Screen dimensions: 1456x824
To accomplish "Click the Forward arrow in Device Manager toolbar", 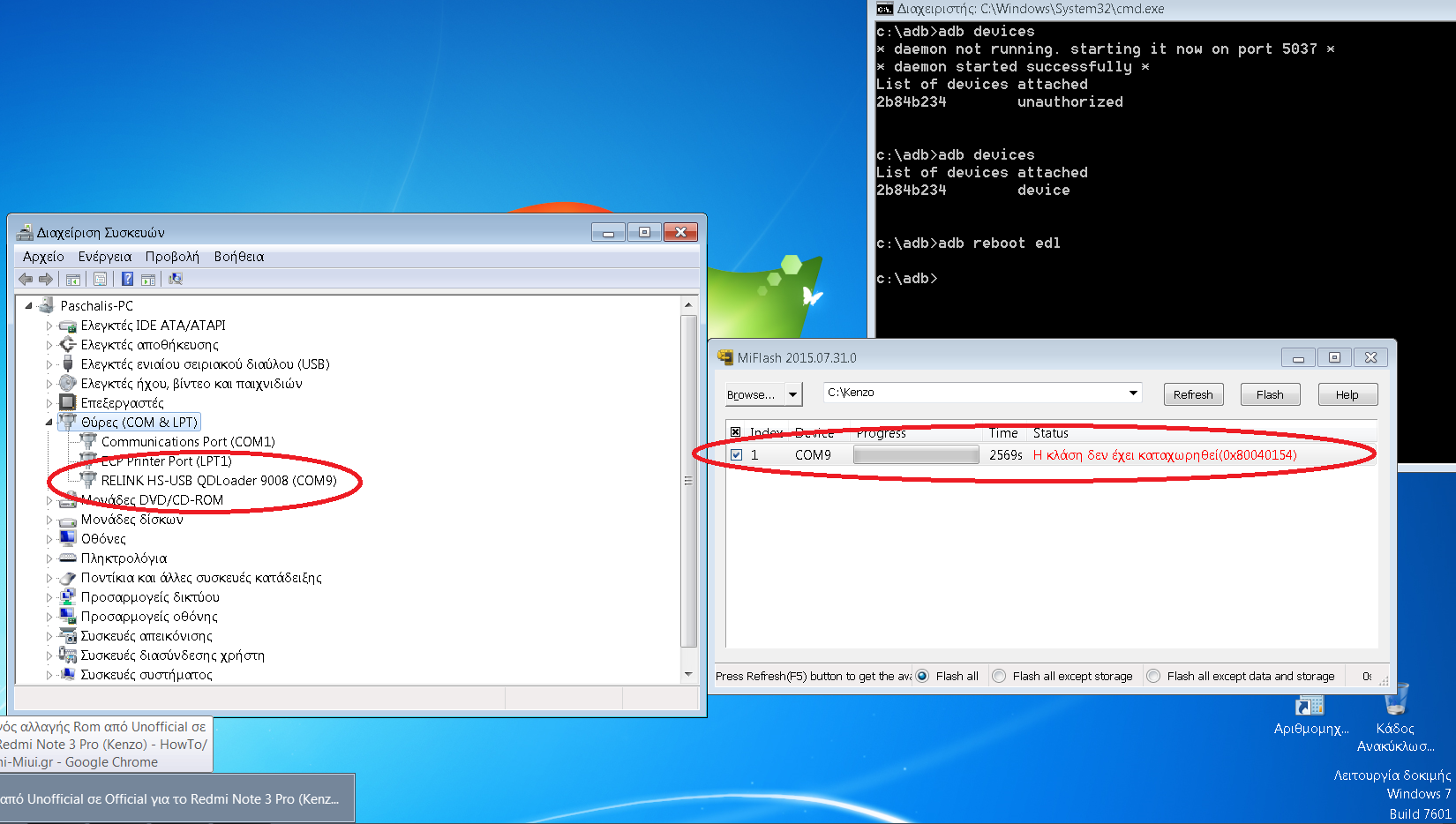I will (46, 280).
